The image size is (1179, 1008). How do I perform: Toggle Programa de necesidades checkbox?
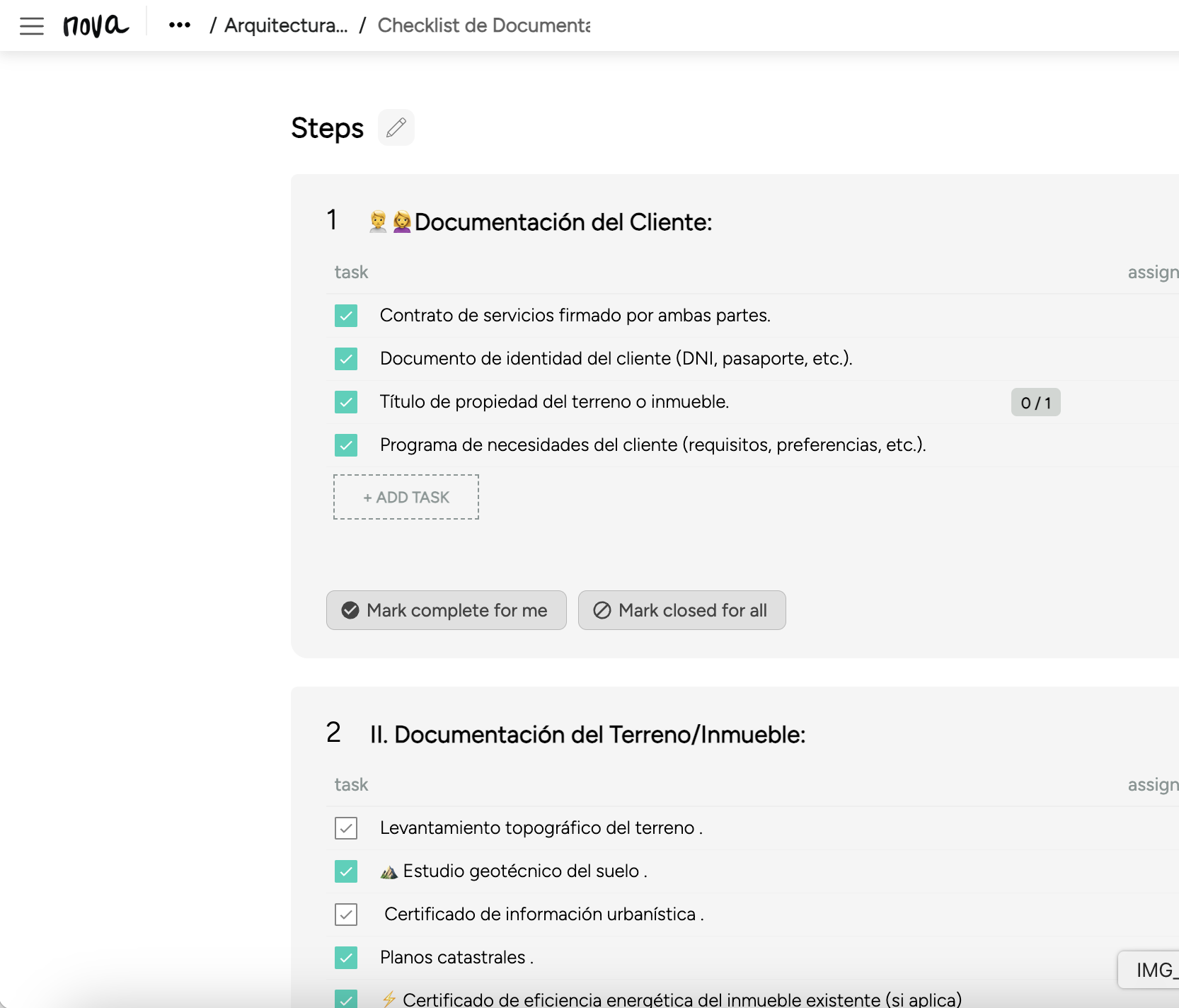346,445
